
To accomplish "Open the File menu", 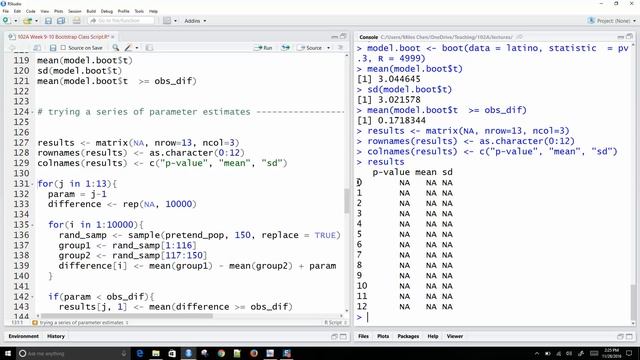I will point(6,11).
